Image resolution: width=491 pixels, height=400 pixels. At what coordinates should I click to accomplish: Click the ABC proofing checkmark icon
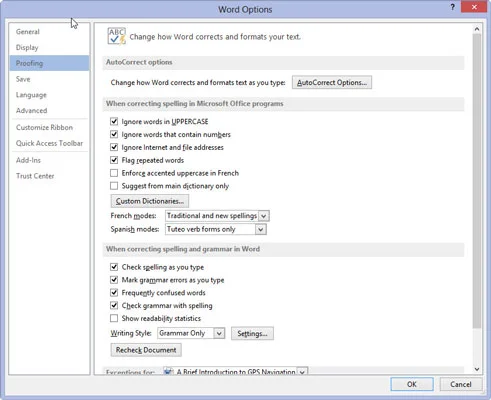coord(116,36)
